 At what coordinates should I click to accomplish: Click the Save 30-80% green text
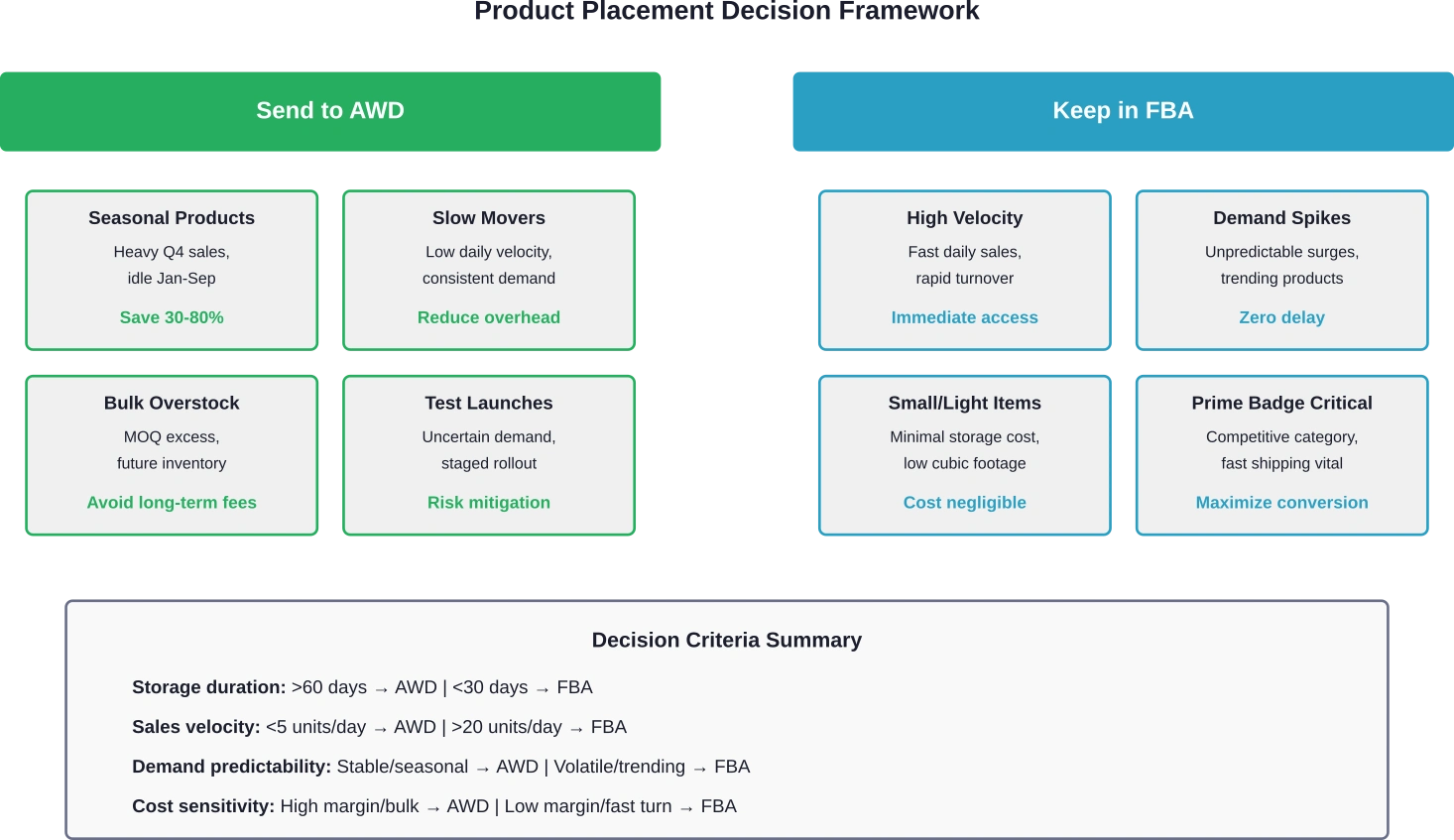[x=172, y=317]
